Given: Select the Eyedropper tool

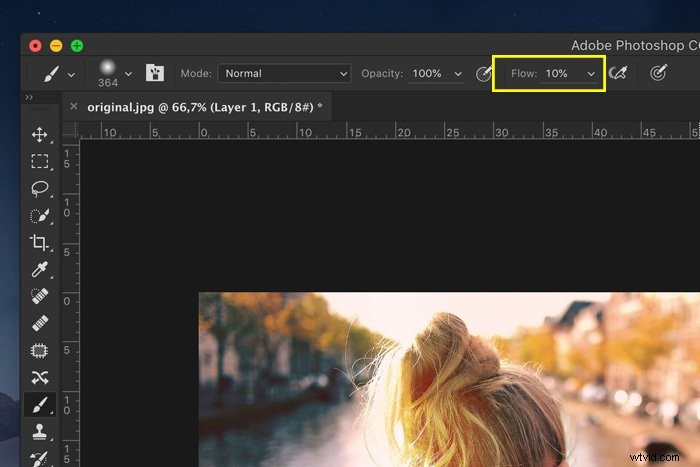Looking at the screenshot, I should (x=39, y=269).
